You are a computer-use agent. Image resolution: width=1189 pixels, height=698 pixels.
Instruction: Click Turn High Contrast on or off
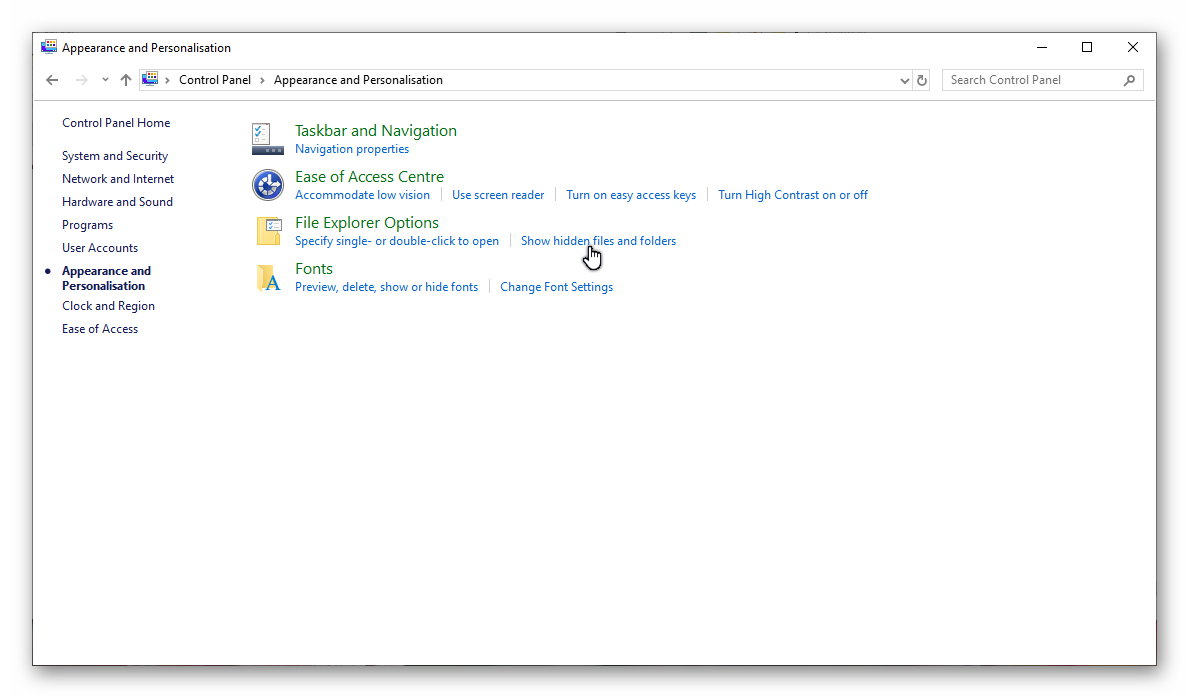793,195
